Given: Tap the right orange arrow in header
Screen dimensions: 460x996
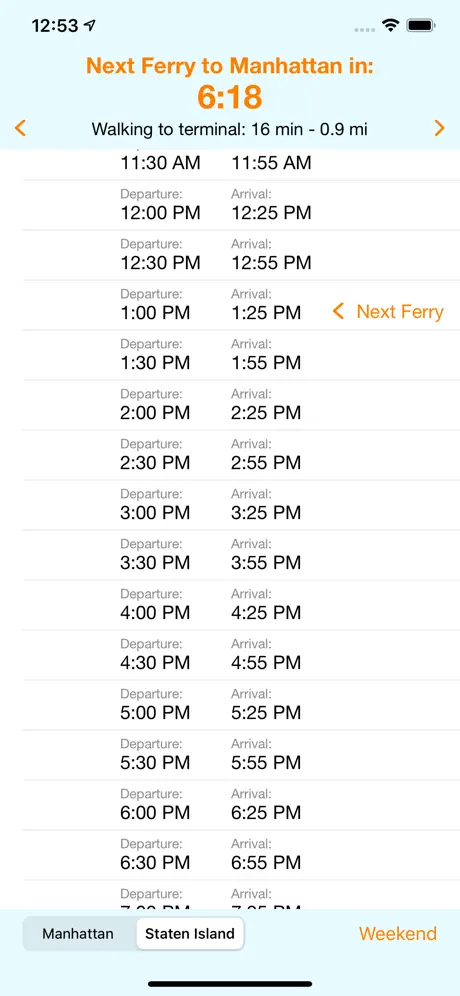Looking at the screenshot, I should pyautogui.click(x=440, y=128).
